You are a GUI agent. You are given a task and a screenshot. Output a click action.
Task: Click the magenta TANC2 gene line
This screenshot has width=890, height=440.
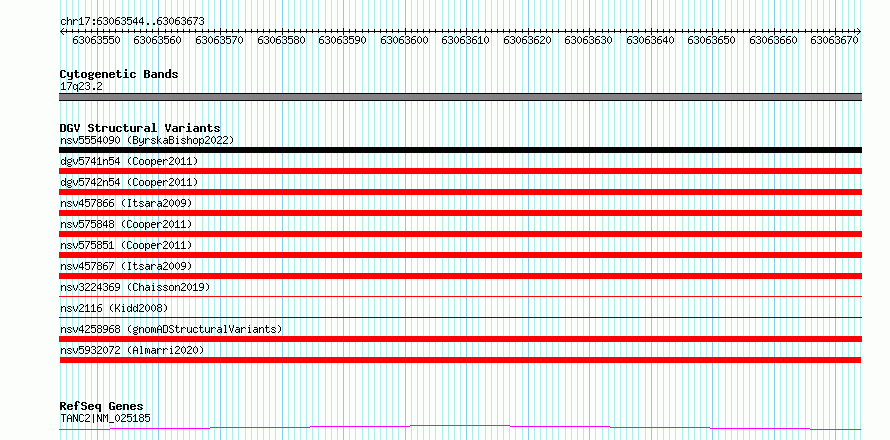(460, 428)
